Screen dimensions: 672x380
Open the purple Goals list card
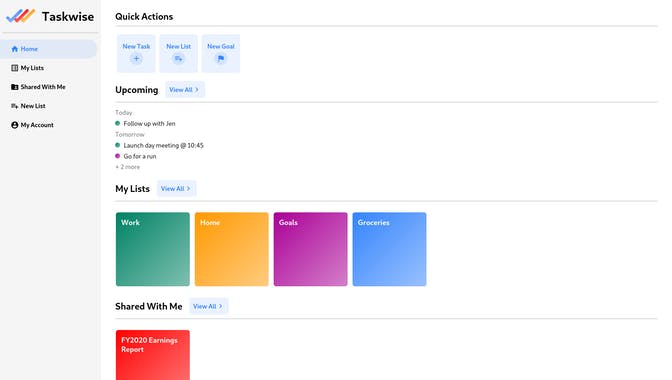click(310, 249)
